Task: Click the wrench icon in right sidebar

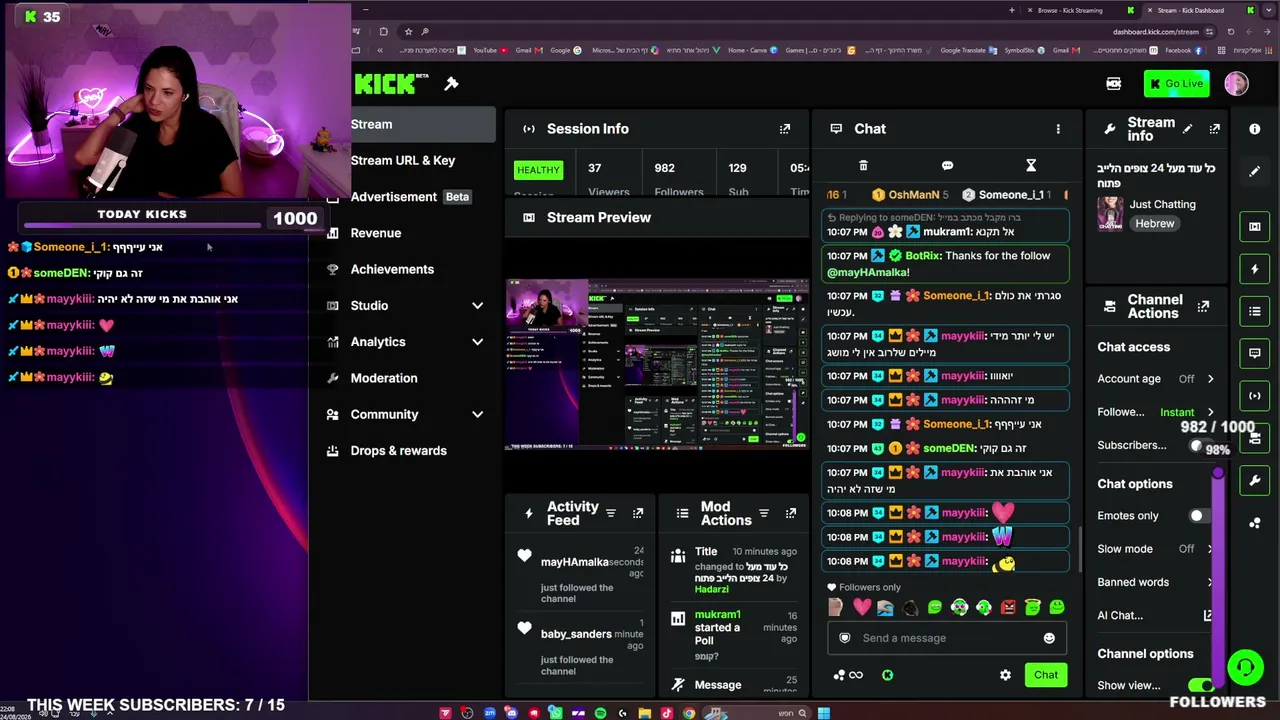Action: [1254, 481]
